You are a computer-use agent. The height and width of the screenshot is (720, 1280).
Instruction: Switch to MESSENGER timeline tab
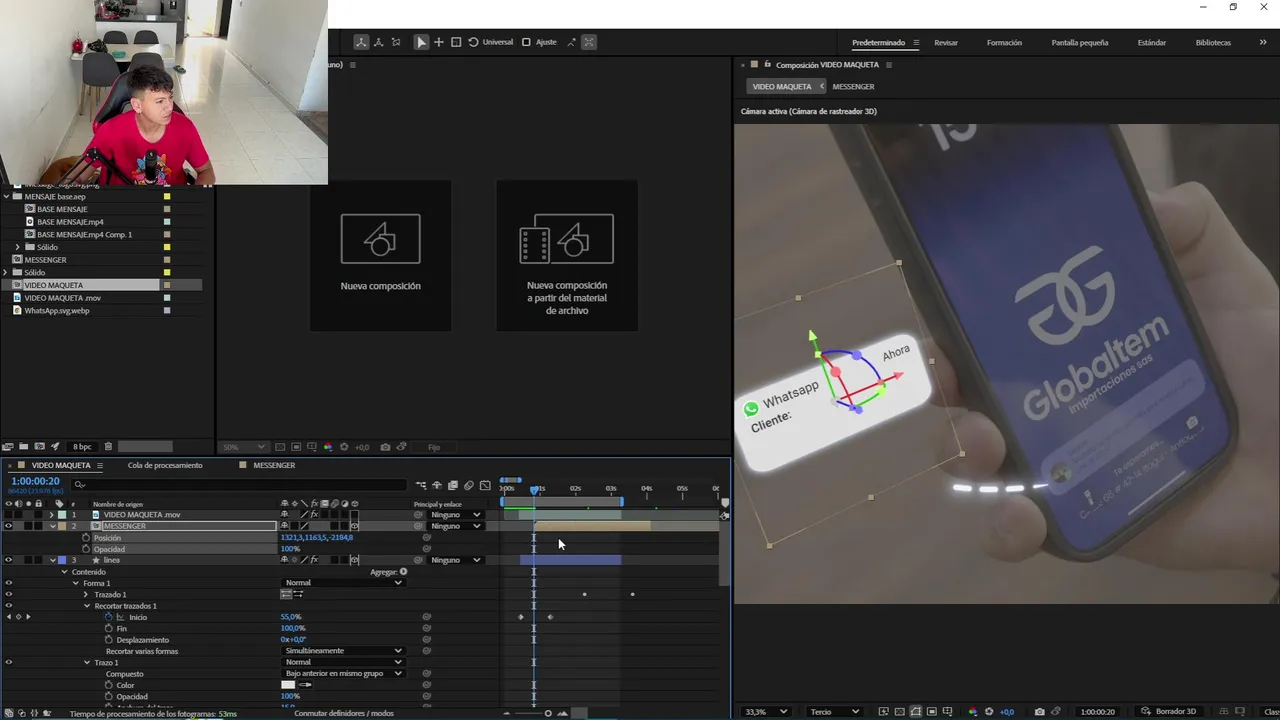274,465
